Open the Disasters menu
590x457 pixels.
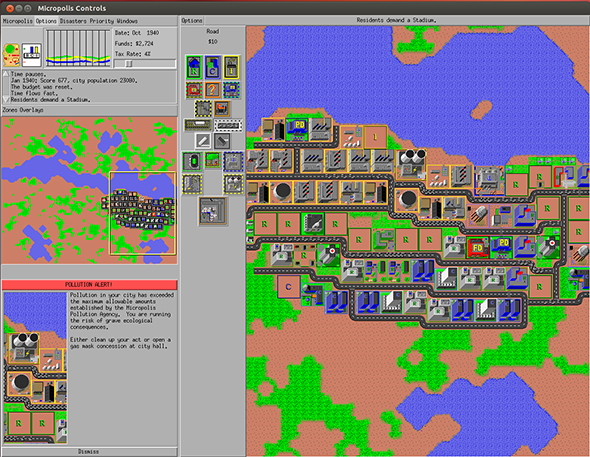tap(73, 21)
